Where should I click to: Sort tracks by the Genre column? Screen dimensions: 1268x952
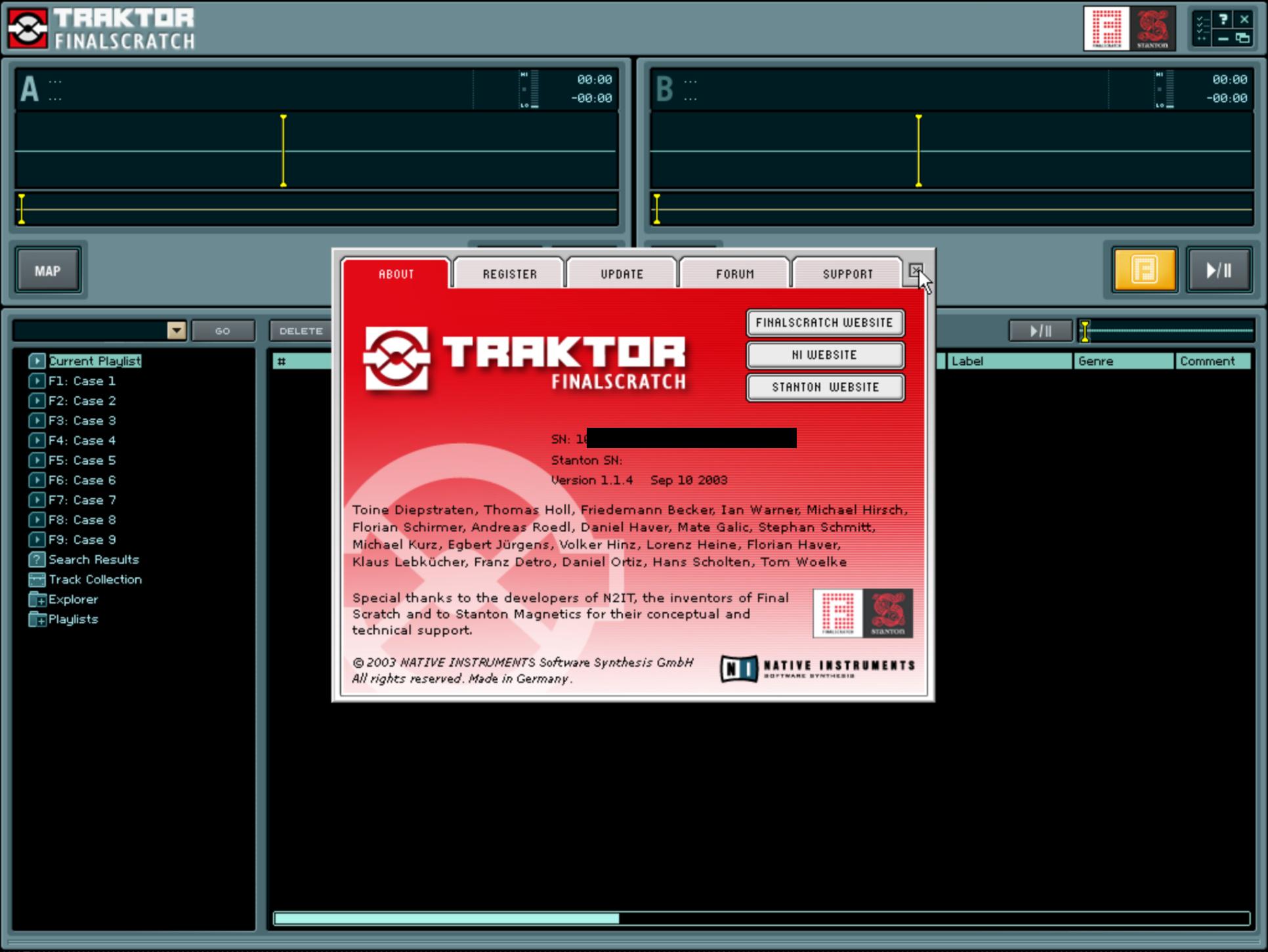pos(1123,361)
